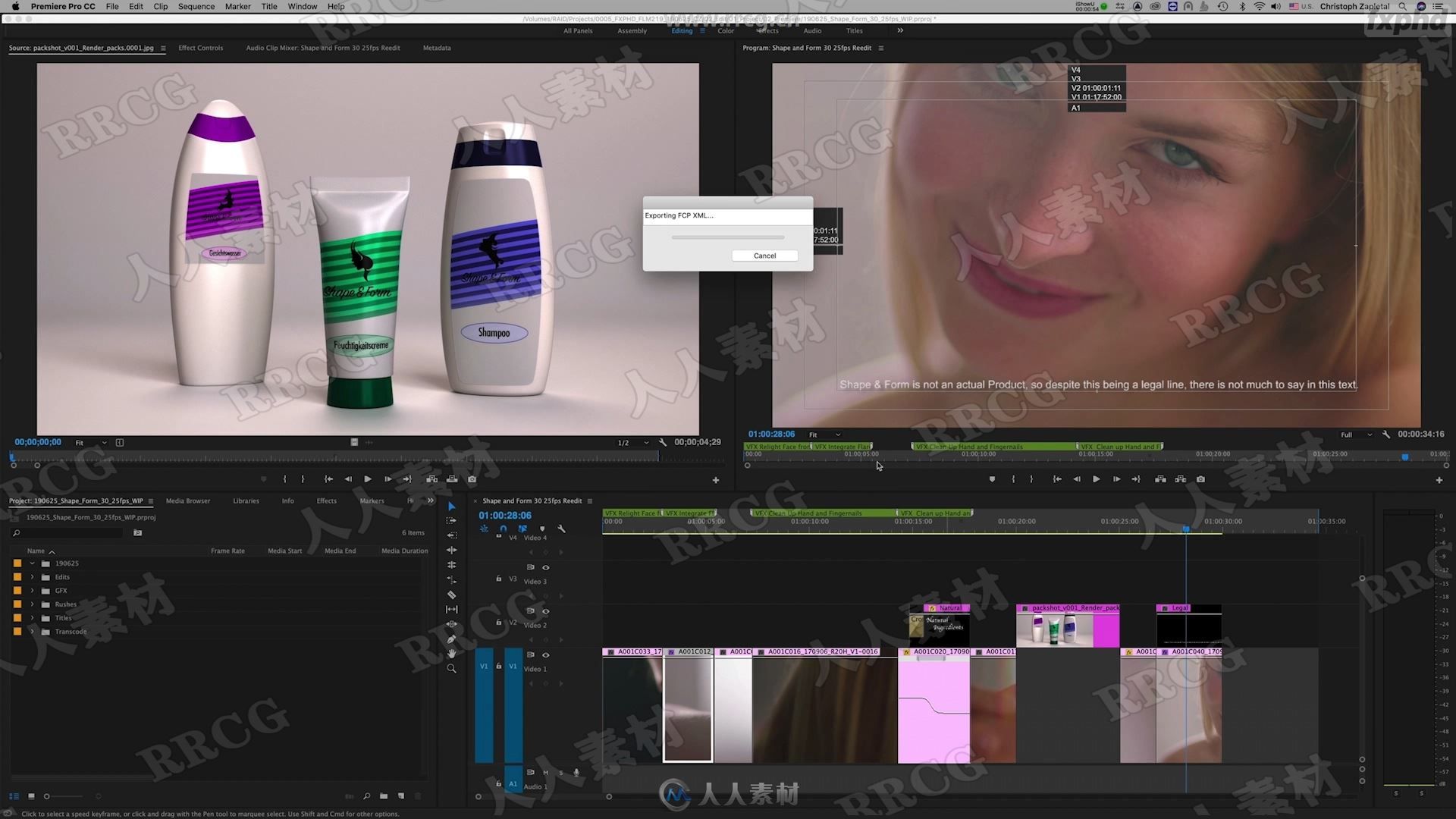Add marker in timeline panel
This screenshot has height=819, width=1456.
[x=542, y=529]
